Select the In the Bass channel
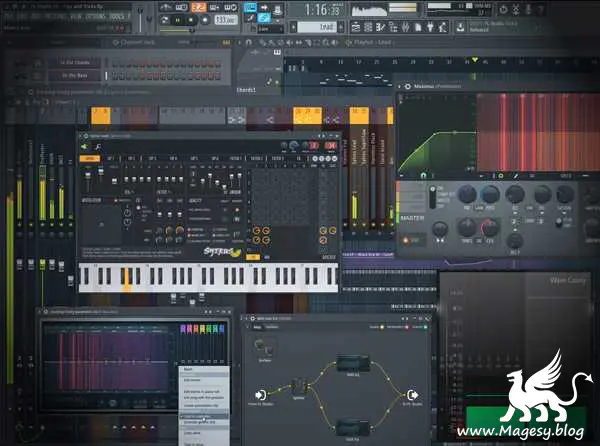This screenshot has width=600, height=446. pos(75,76)
